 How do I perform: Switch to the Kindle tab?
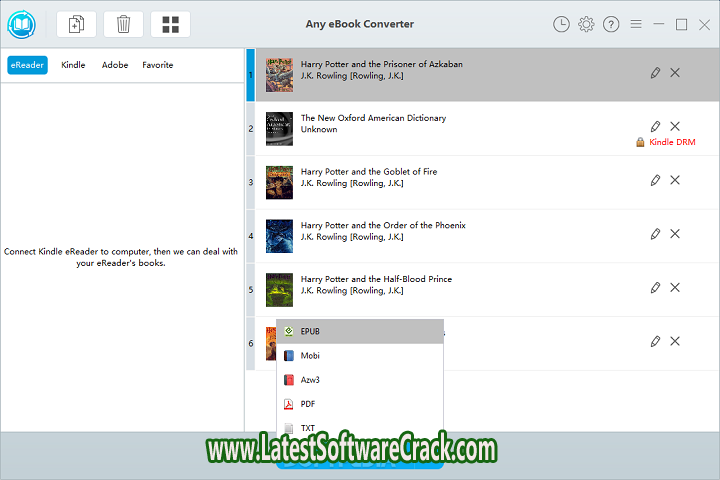pos(73,65)
